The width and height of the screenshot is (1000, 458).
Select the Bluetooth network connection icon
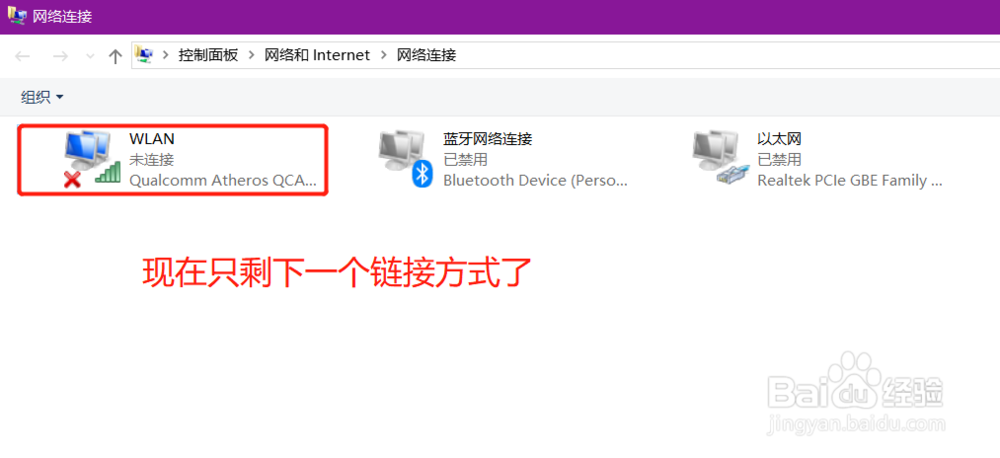coord(406,159)
